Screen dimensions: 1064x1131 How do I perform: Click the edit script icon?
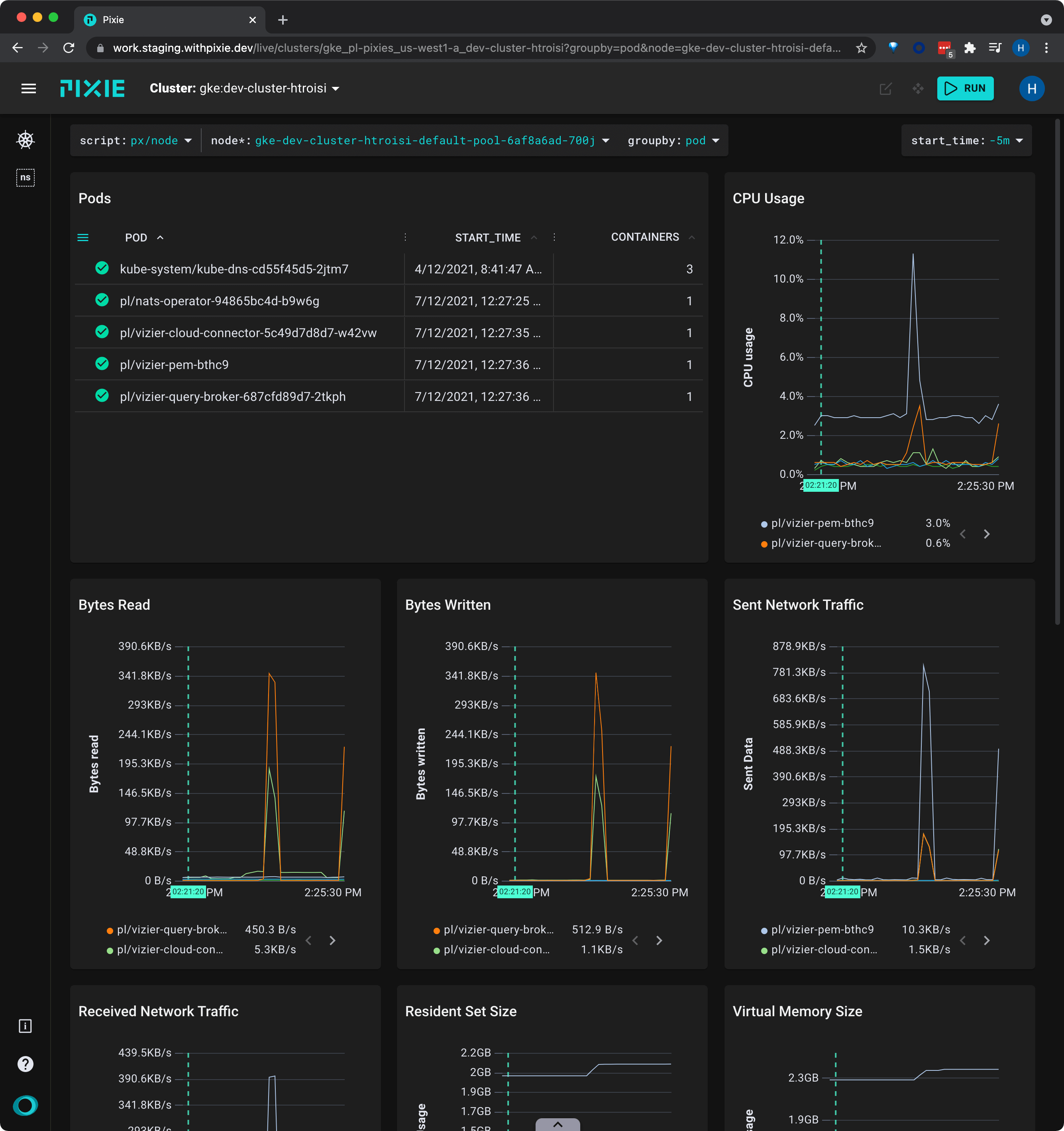885,89
